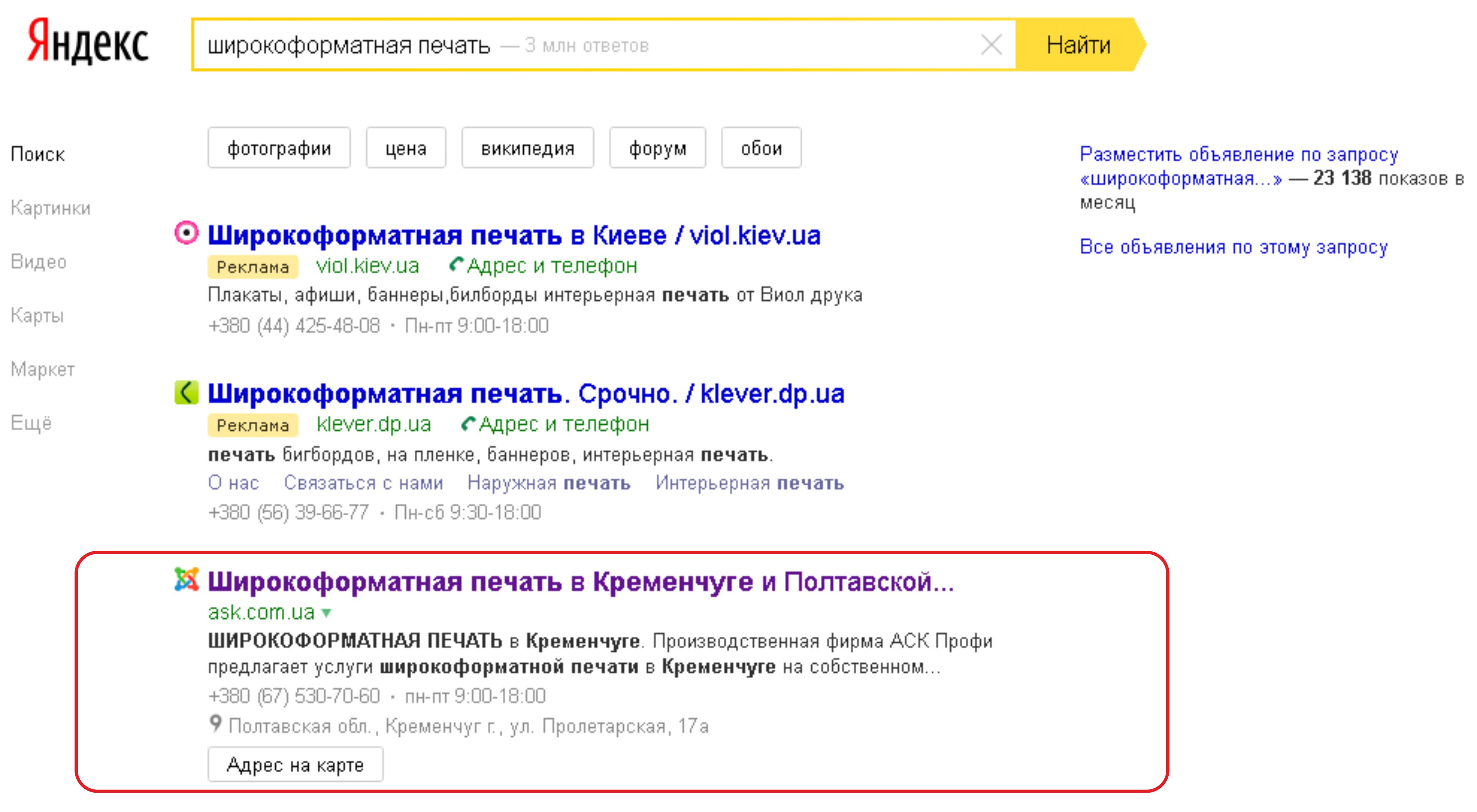The width and height of the screenshot is (1477, 812).
Task: Click phone icon beside klever.dp.ua address
Action: (x=468, y=423)
